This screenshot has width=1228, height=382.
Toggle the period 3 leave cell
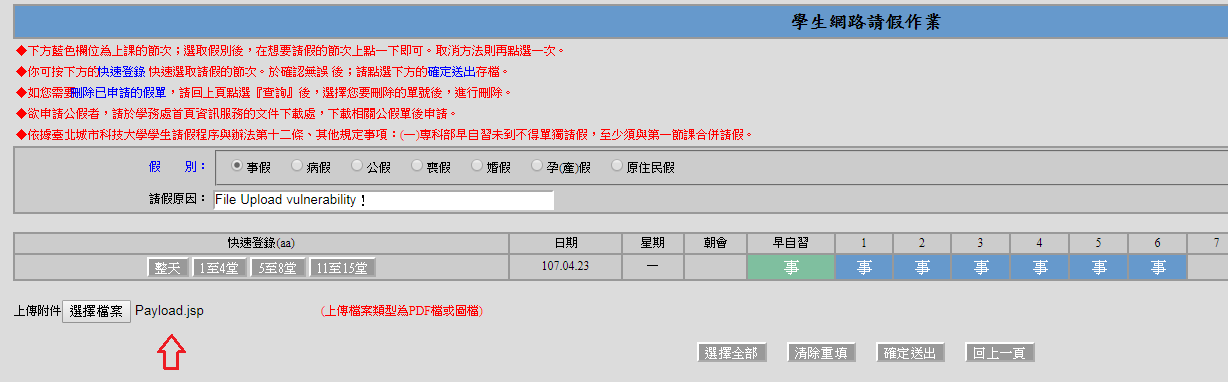tap(980, 267)
